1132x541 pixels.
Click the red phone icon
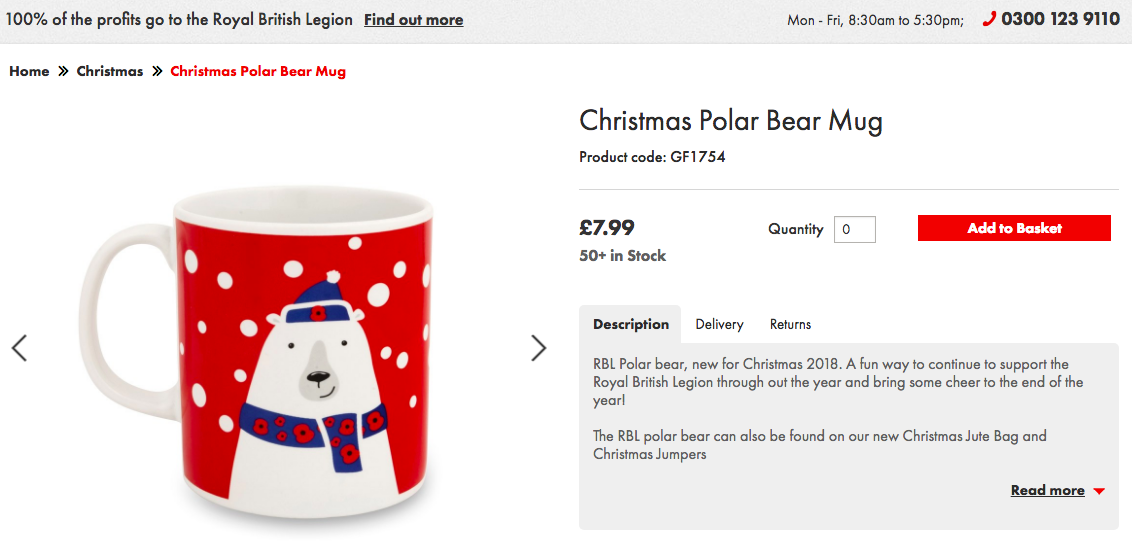coord(989,19)
